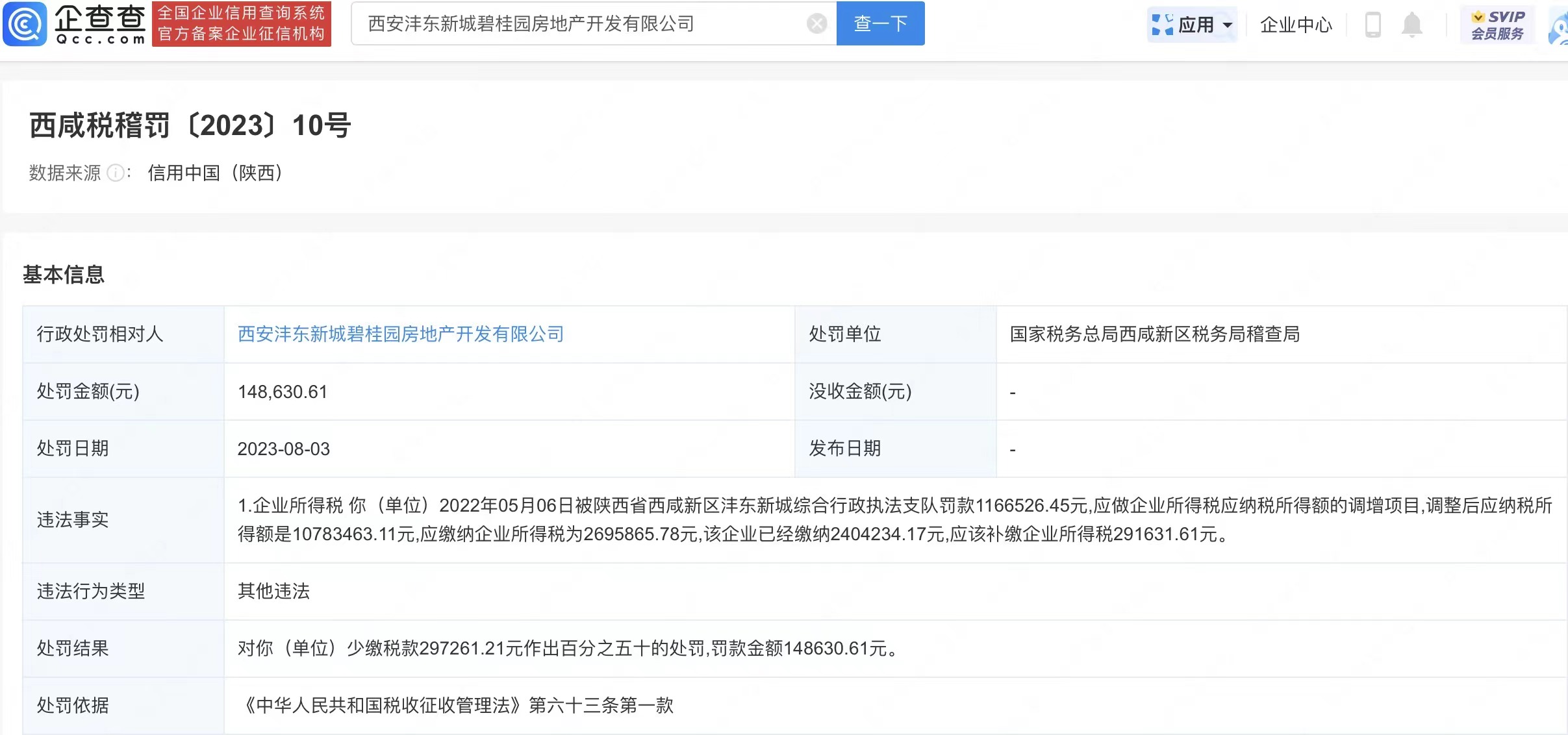The height and width of the screenshot is (735, 1568).
Task: Click the 处罚单位 label cell
Action: tap(896, 334)
